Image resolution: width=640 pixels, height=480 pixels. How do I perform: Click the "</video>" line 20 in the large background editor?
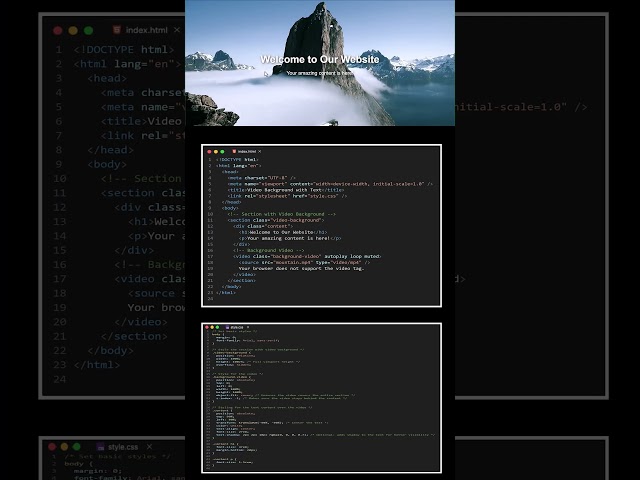[141, 322]
